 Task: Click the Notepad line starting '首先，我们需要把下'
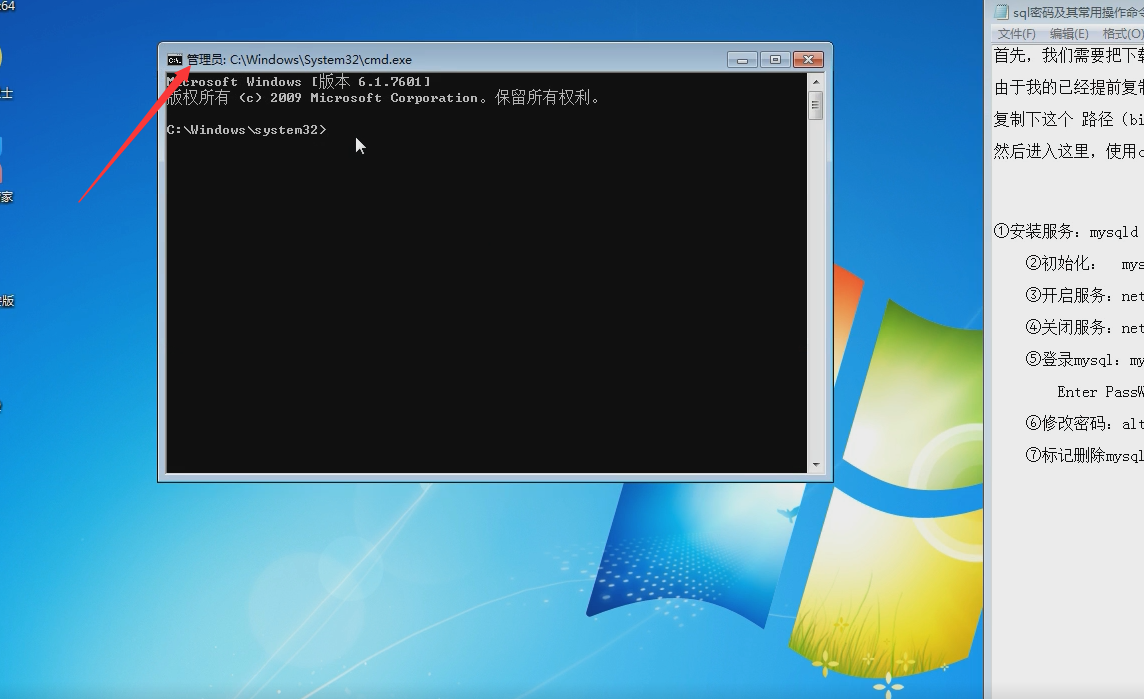(1068, 55)
